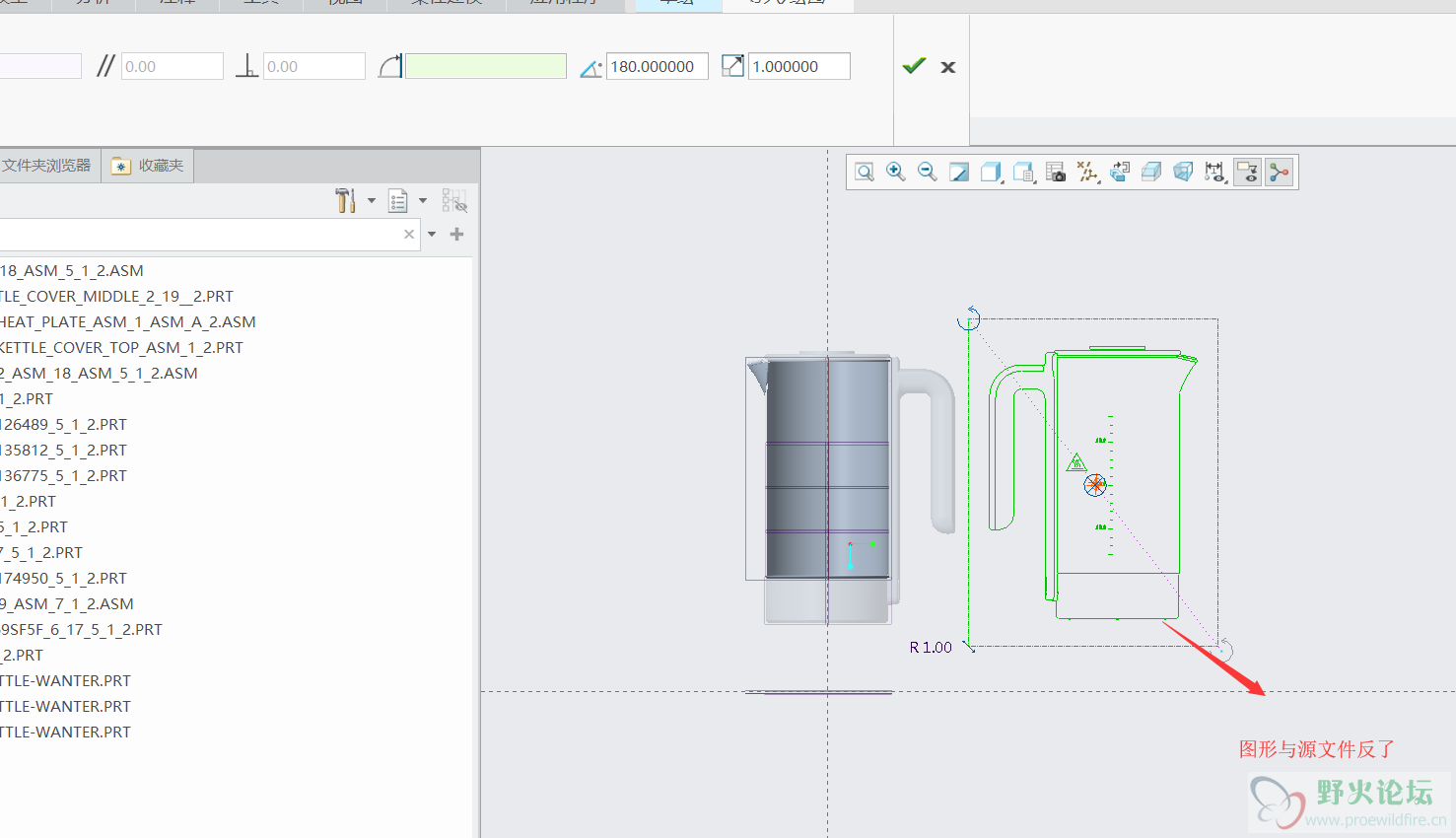The image size is (1456, 838).
Task: Select 18_ASM_5_1_2.ASM in the tree
Action: 72,270
